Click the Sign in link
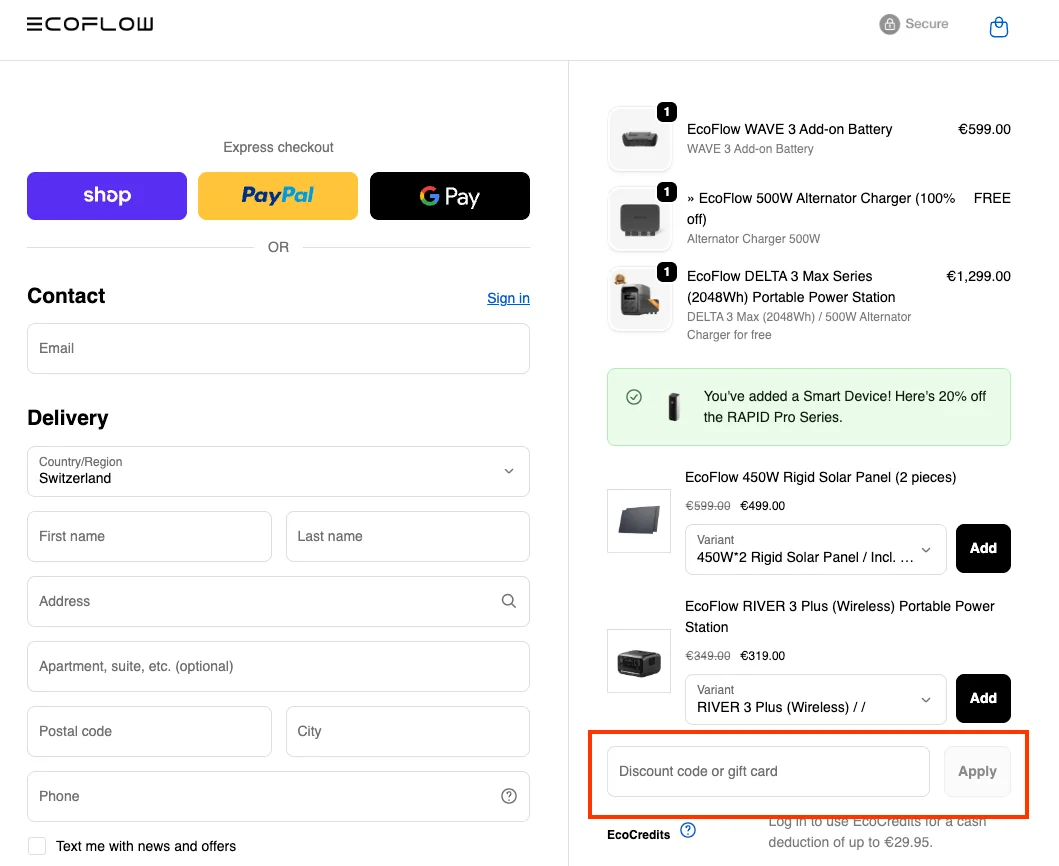Image resolution: width=1059 pixels, height=866 pixels. coord(508,298)
